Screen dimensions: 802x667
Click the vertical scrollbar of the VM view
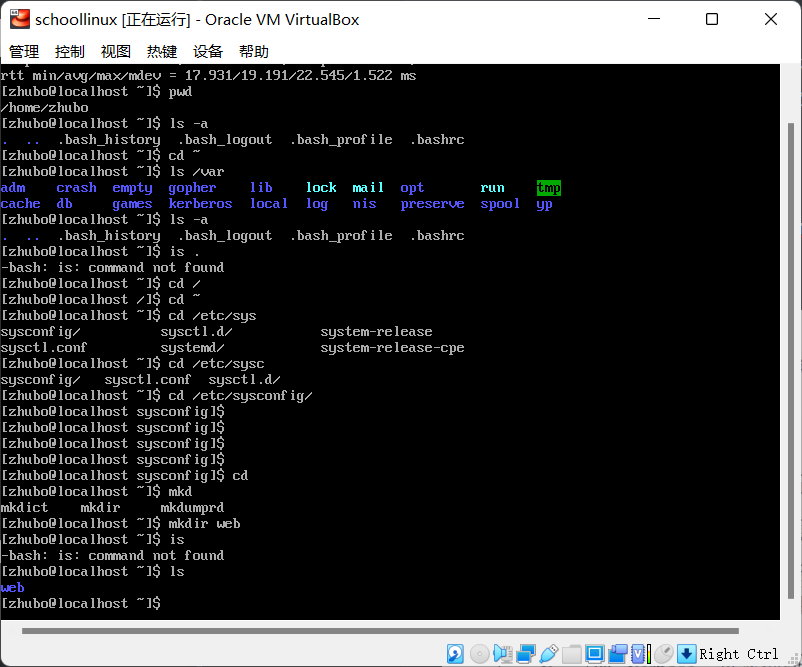791,361
